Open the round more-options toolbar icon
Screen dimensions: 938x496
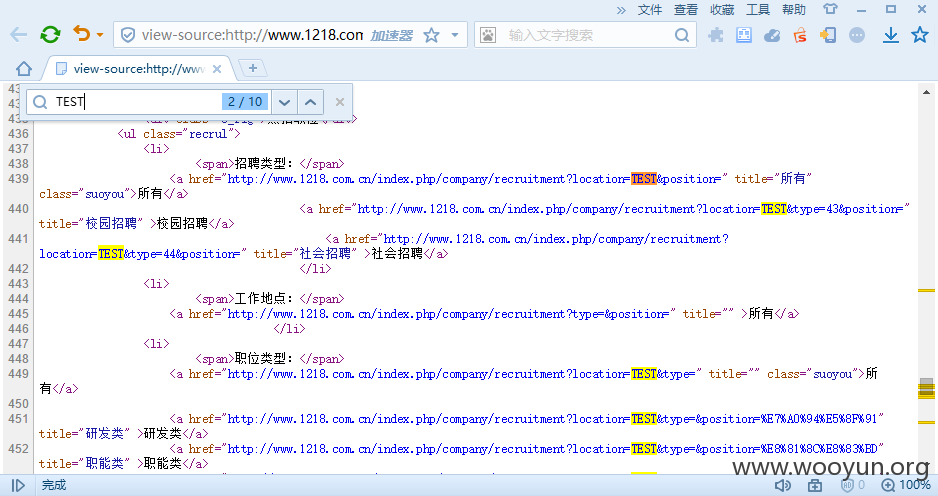pos(857,35)
